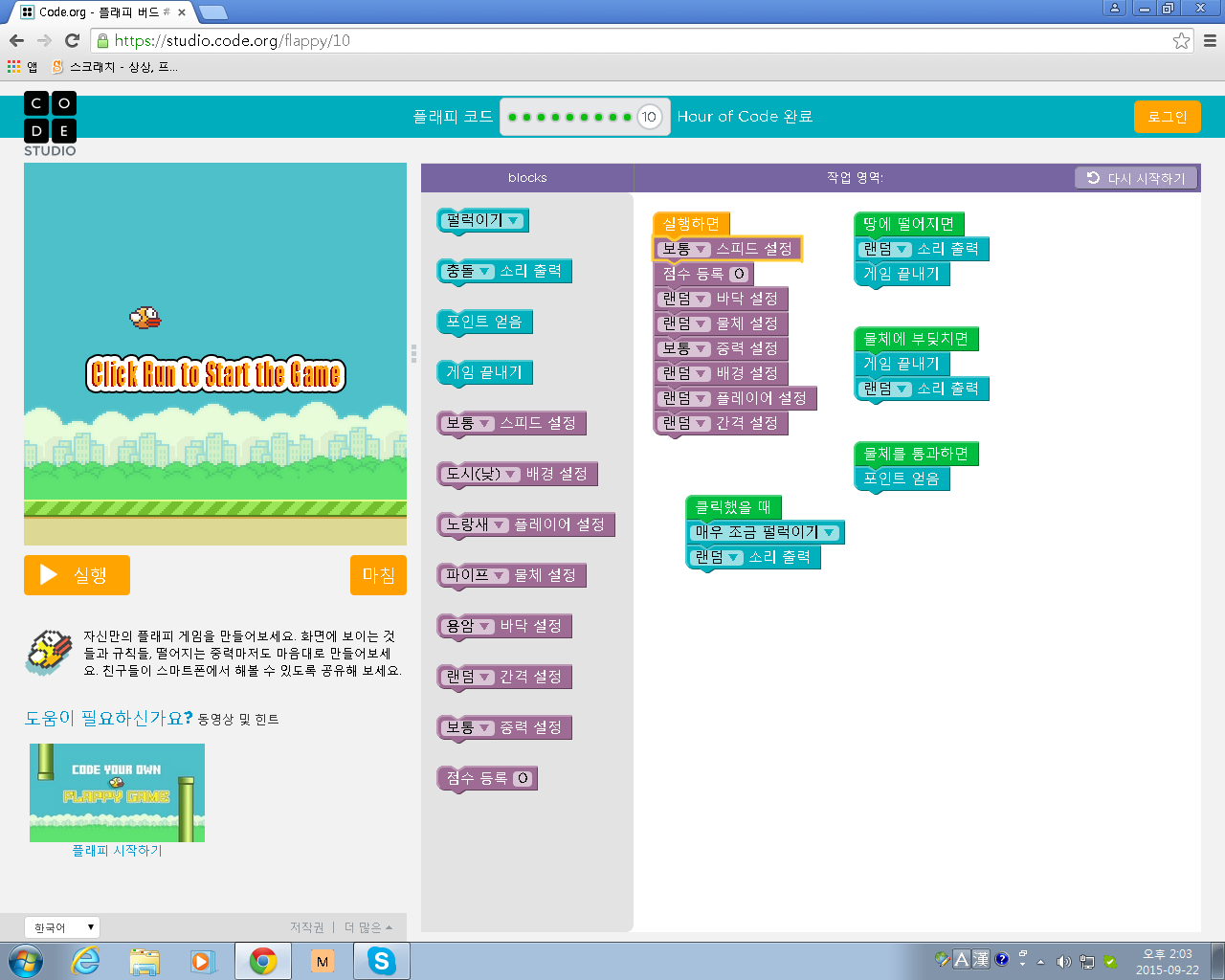The width and height of the screenshot is (1225, 980).
Task: Open 보통 gravity dropdown in palette
Action: pyautogui.click(x=469, y=727)
